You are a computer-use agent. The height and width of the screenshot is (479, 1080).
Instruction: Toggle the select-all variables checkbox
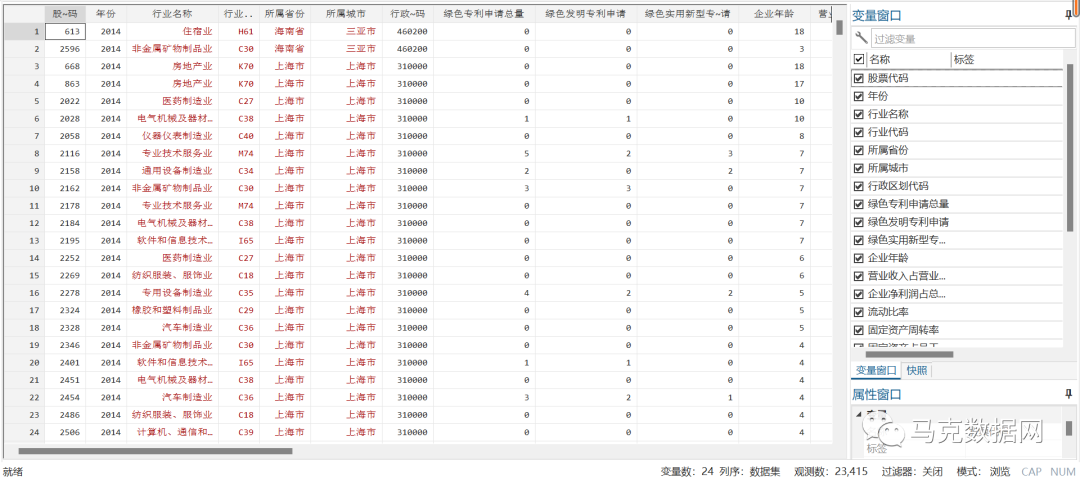pyautogui.click(x=858, y=60)
